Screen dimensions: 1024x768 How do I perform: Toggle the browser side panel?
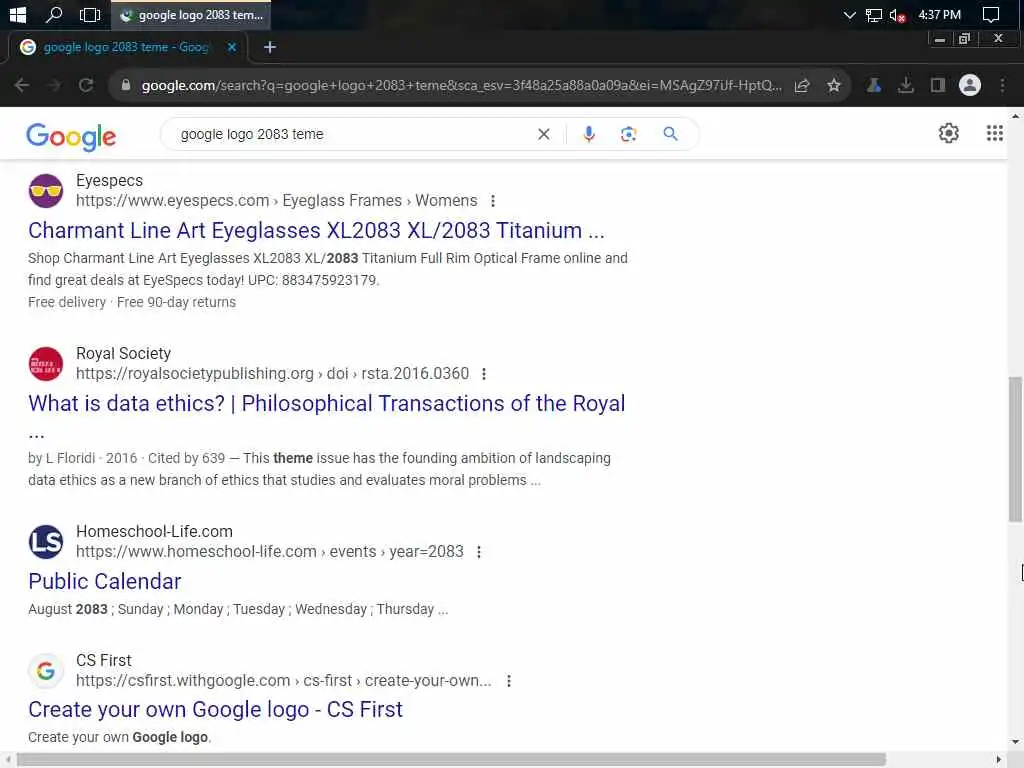[x=938, y=85]
